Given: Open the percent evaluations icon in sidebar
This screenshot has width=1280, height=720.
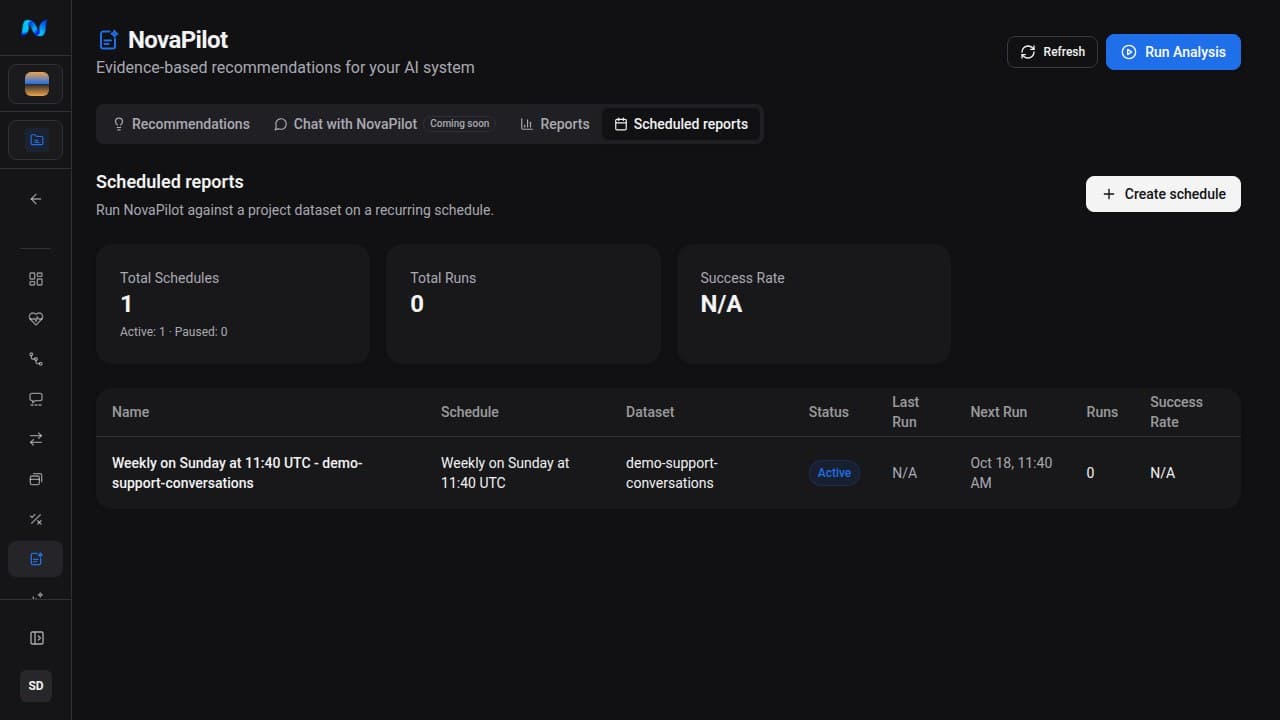Looking at the screenshot, I should click(x=36, y=519).
